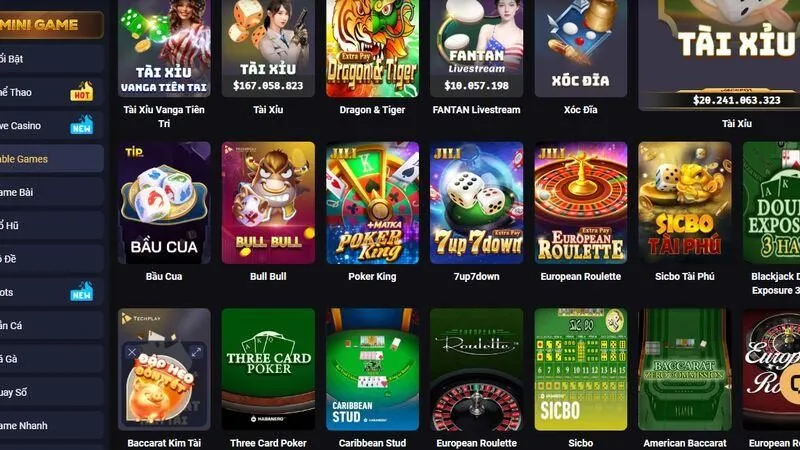Click the HOT badge beside Thể Thao

tap(82, 92)
